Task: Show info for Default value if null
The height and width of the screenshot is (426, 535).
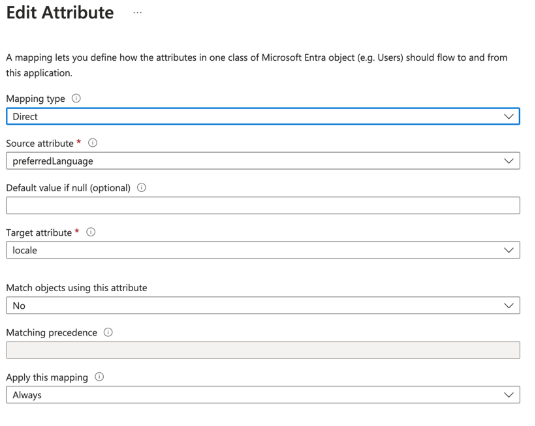Action: pos(142,188)
